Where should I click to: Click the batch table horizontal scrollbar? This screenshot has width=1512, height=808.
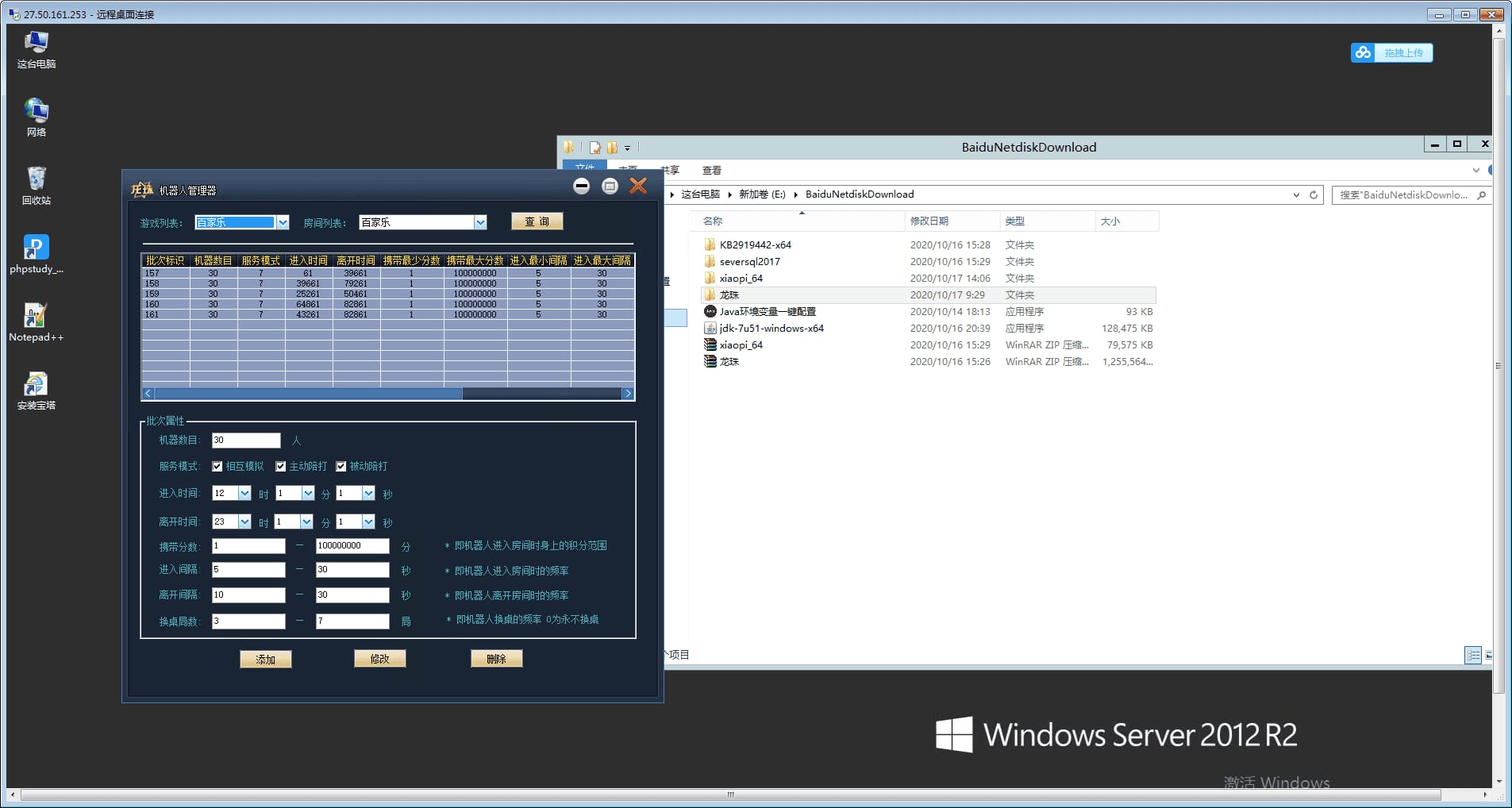(x=308, y=394)
